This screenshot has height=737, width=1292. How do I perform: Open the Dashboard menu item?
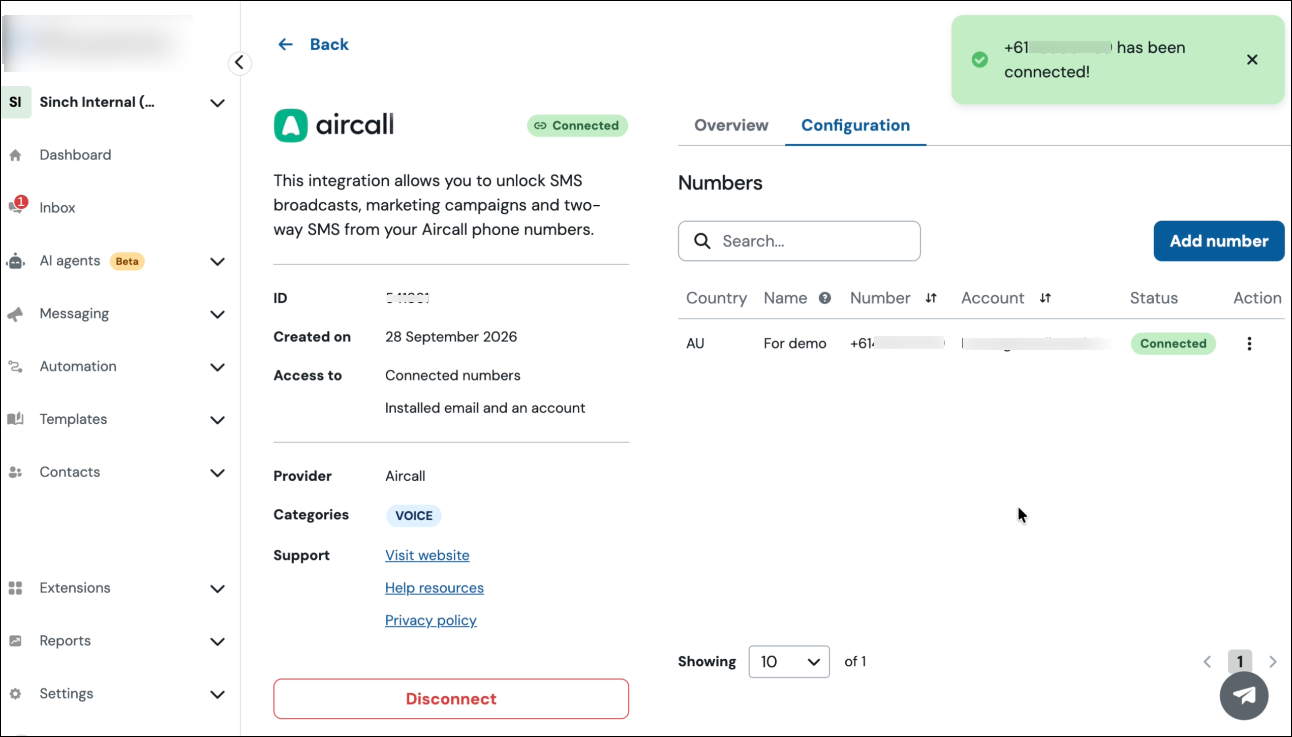coord(75,155)
